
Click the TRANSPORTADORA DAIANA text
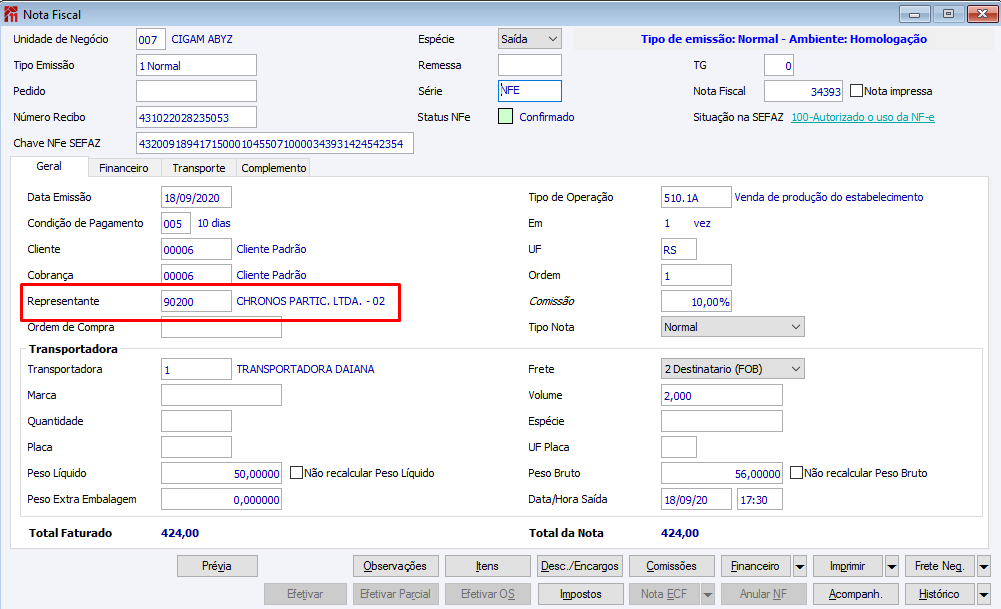point(305,369)
